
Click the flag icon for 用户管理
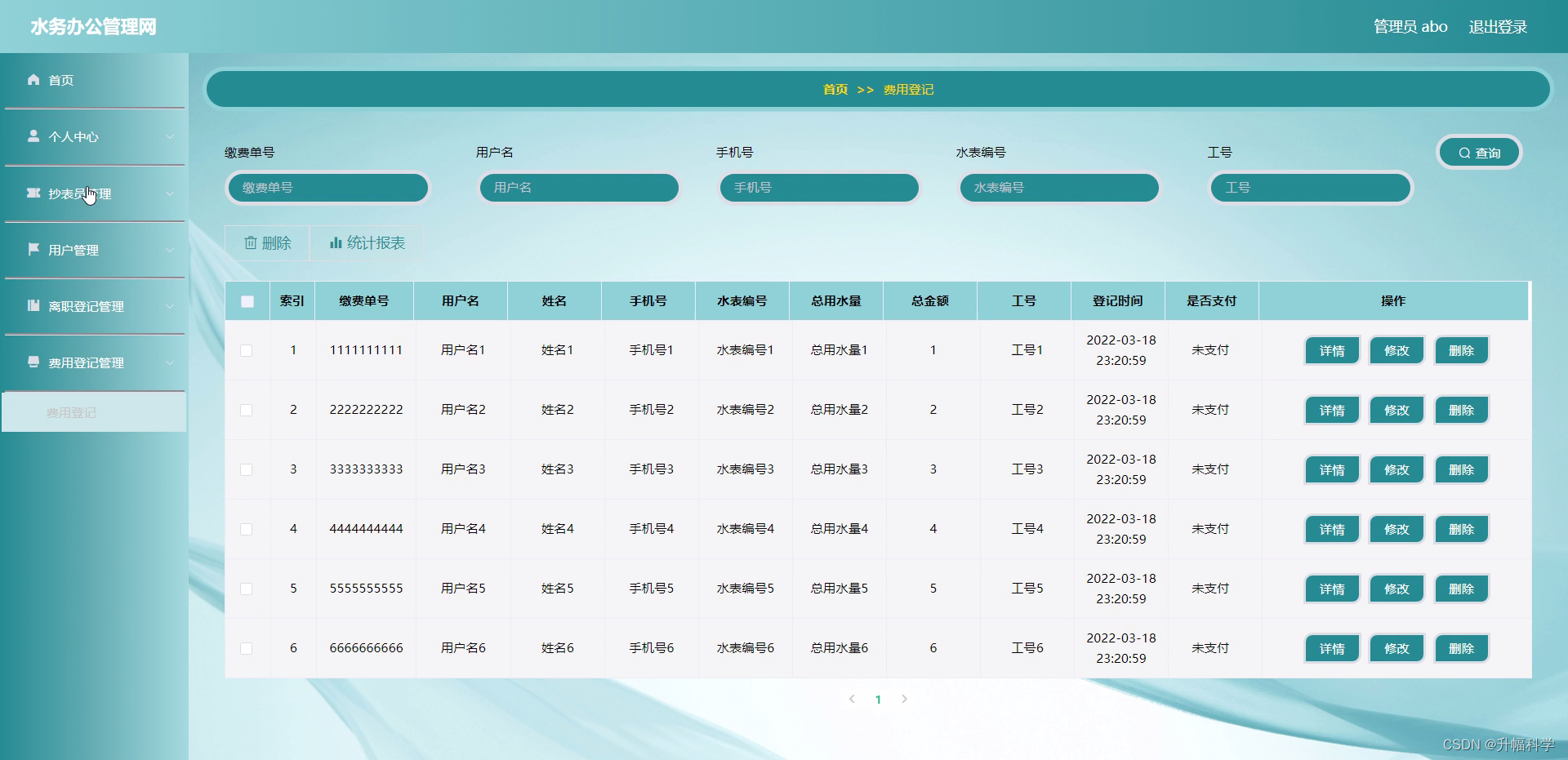pos(33,250)
